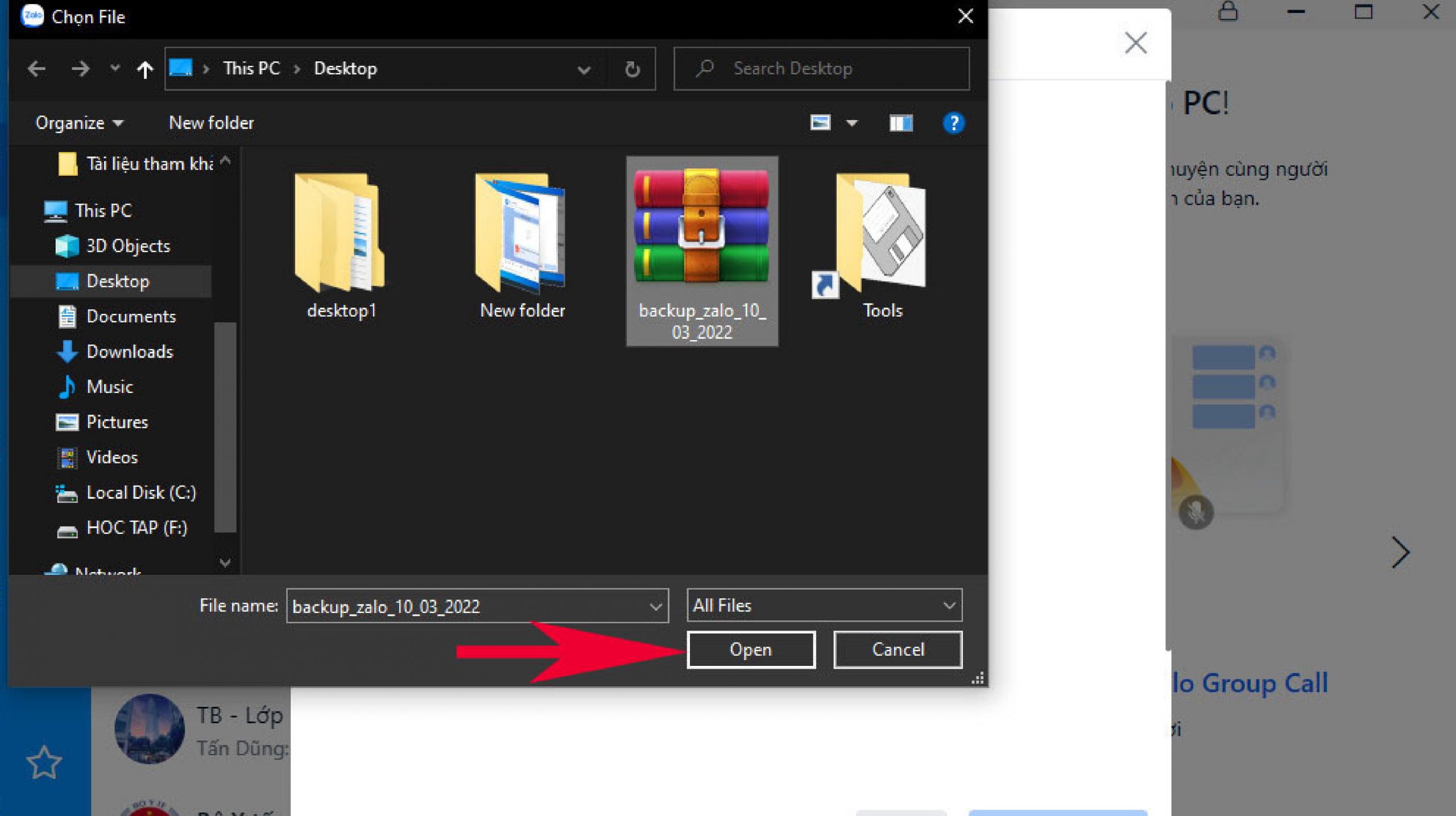Screen dimensions: 1456x816
Task: Refresh the Desktop folder view
Action: [632, 69]
